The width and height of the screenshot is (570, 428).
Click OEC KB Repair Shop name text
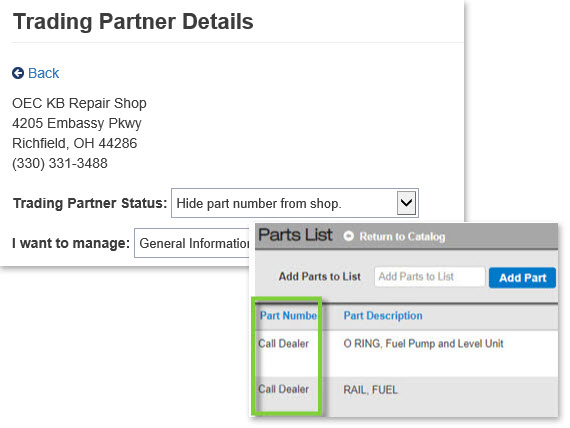point(79,103)
